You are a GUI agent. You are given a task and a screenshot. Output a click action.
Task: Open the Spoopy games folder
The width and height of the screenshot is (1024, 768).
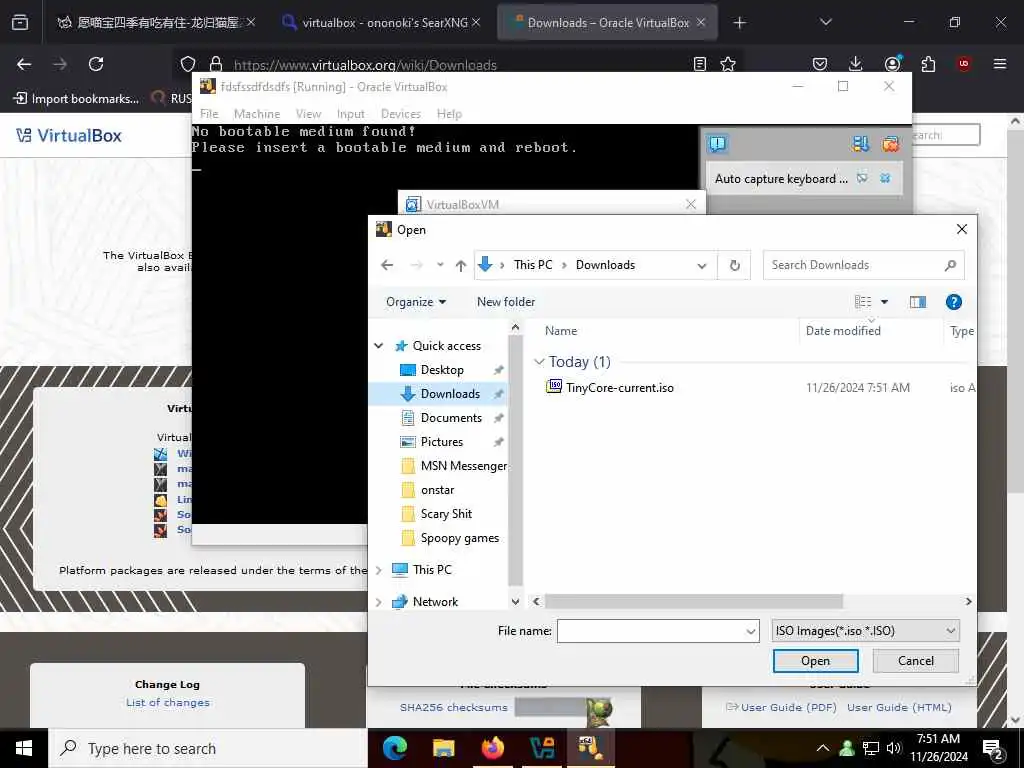coord(459,538)
